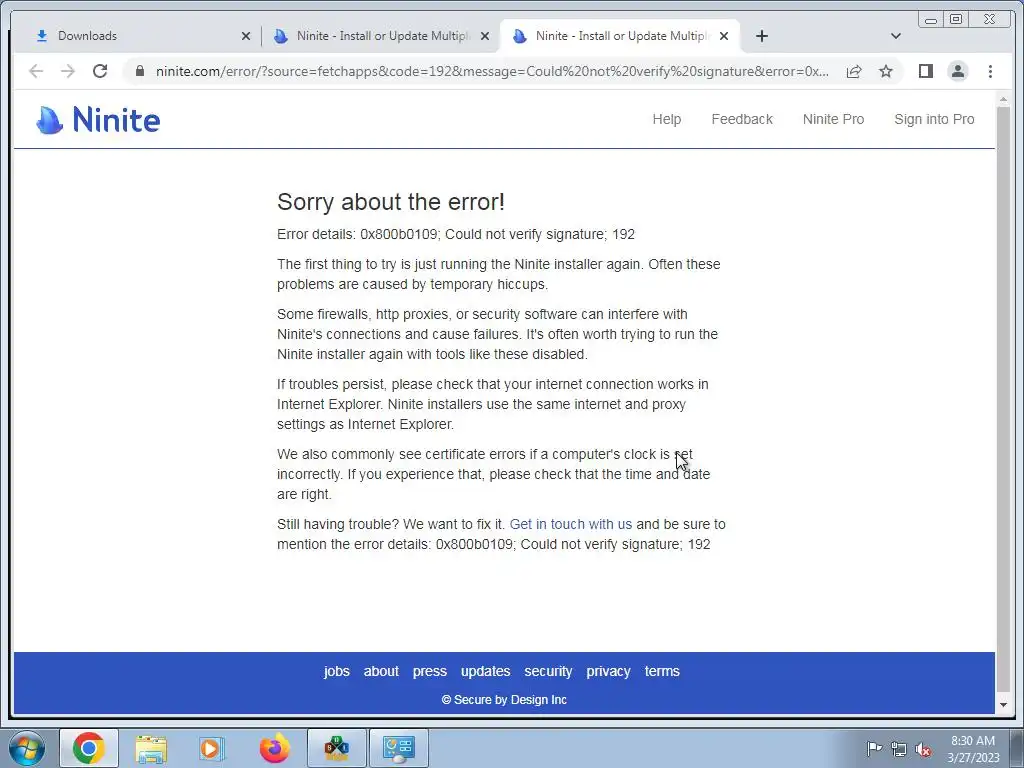Click the browser forward arrow
The width and height of the screenshot is (1024, 768).
click(x=68, y=71)
